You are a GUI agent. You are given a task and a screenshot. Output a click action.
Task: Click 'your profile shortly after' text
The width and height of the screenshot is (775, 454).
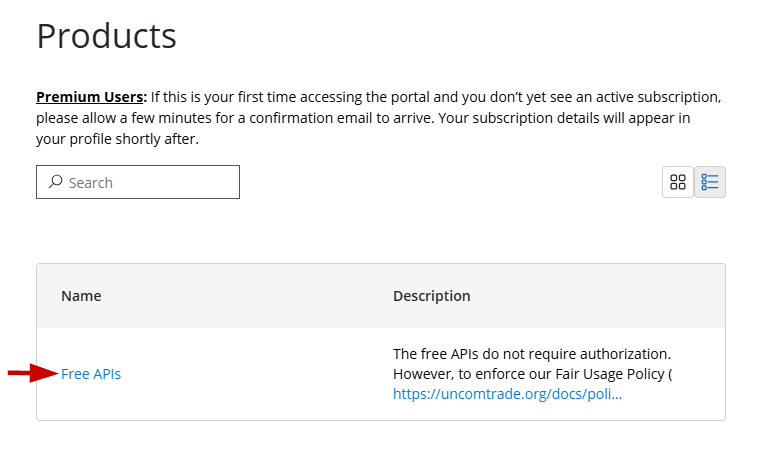pyautogui.click(x=117, y=139)
